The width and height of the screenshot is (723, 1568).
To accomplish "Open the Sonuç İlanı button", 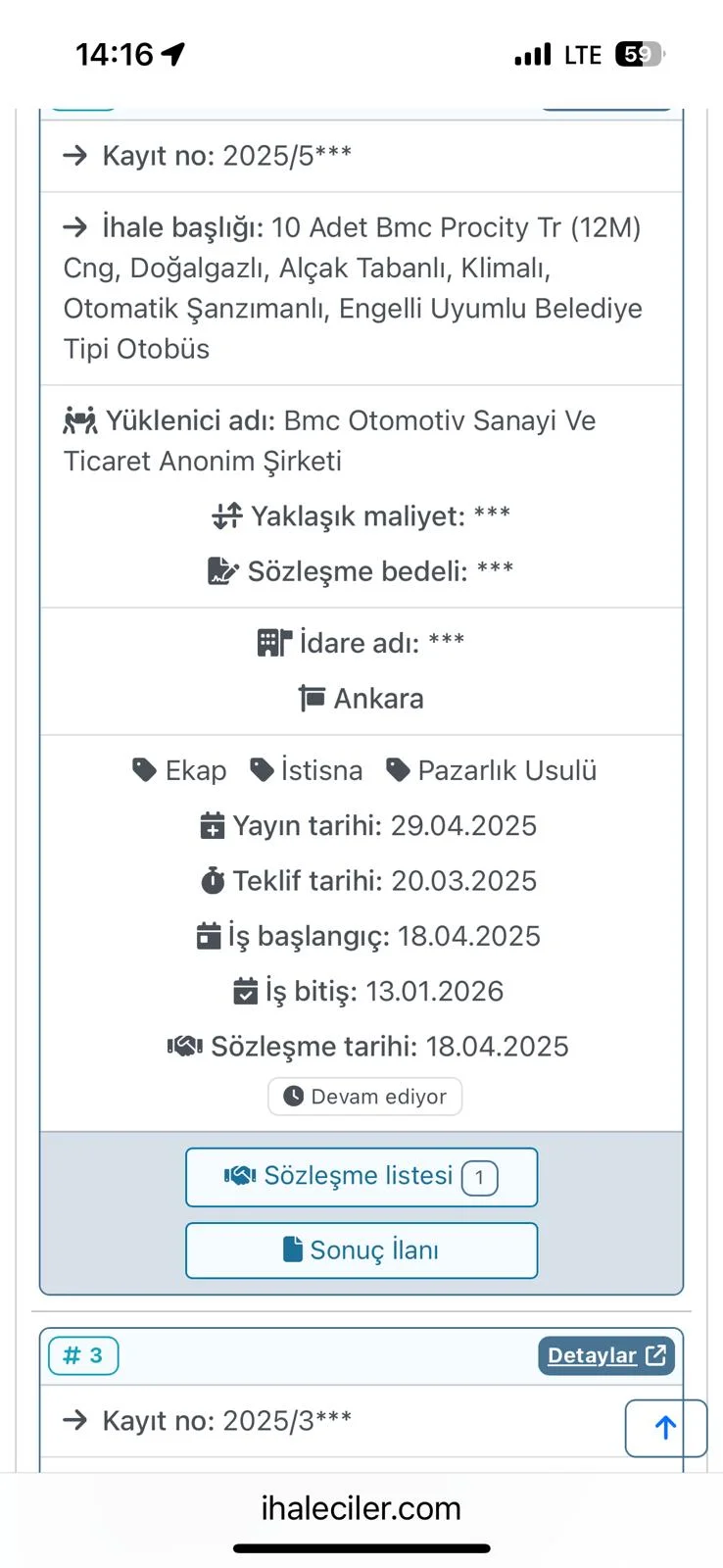I will (361, 1250).
